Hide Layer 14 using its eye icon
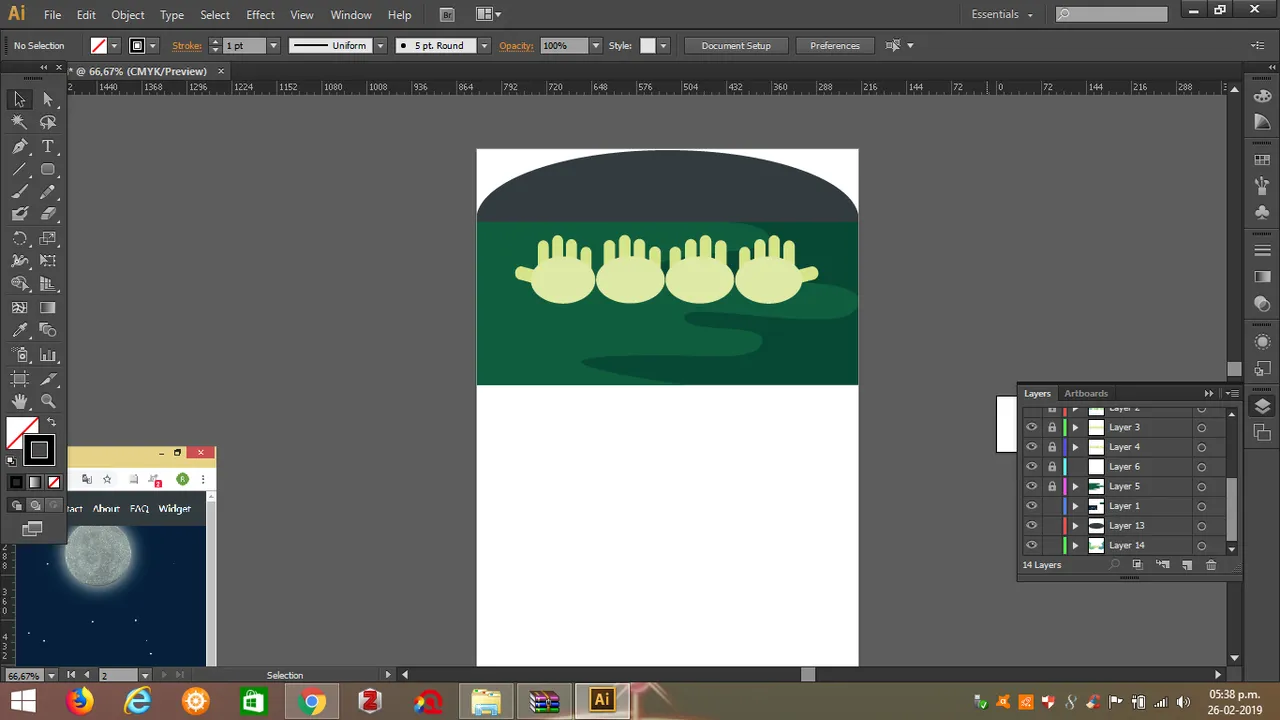The image size is (1280, 720). coord(1031,545)
